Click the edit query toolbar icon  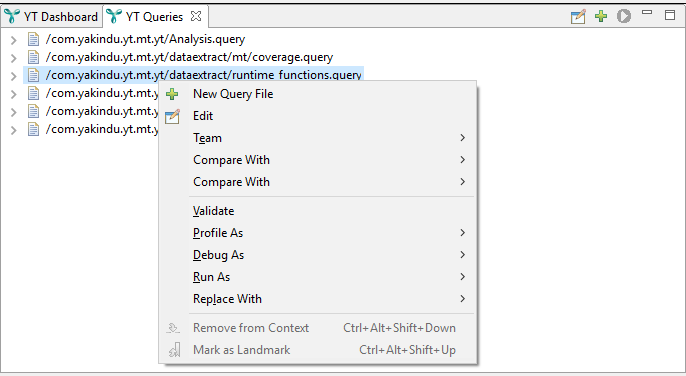tap(578, 17)
